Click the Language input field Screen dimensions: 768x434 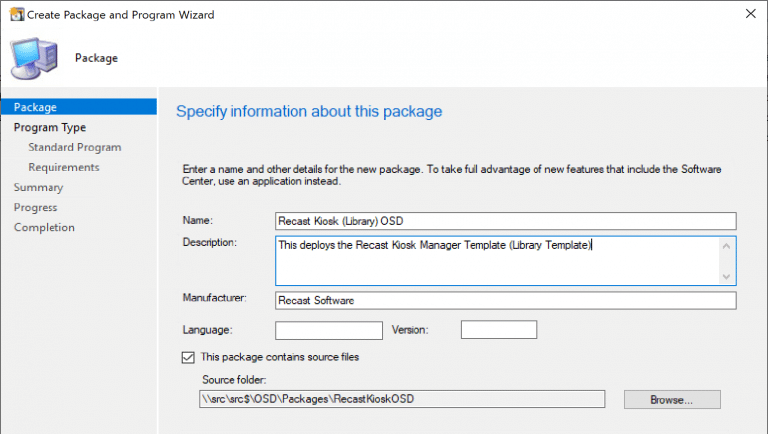point(328,330)
